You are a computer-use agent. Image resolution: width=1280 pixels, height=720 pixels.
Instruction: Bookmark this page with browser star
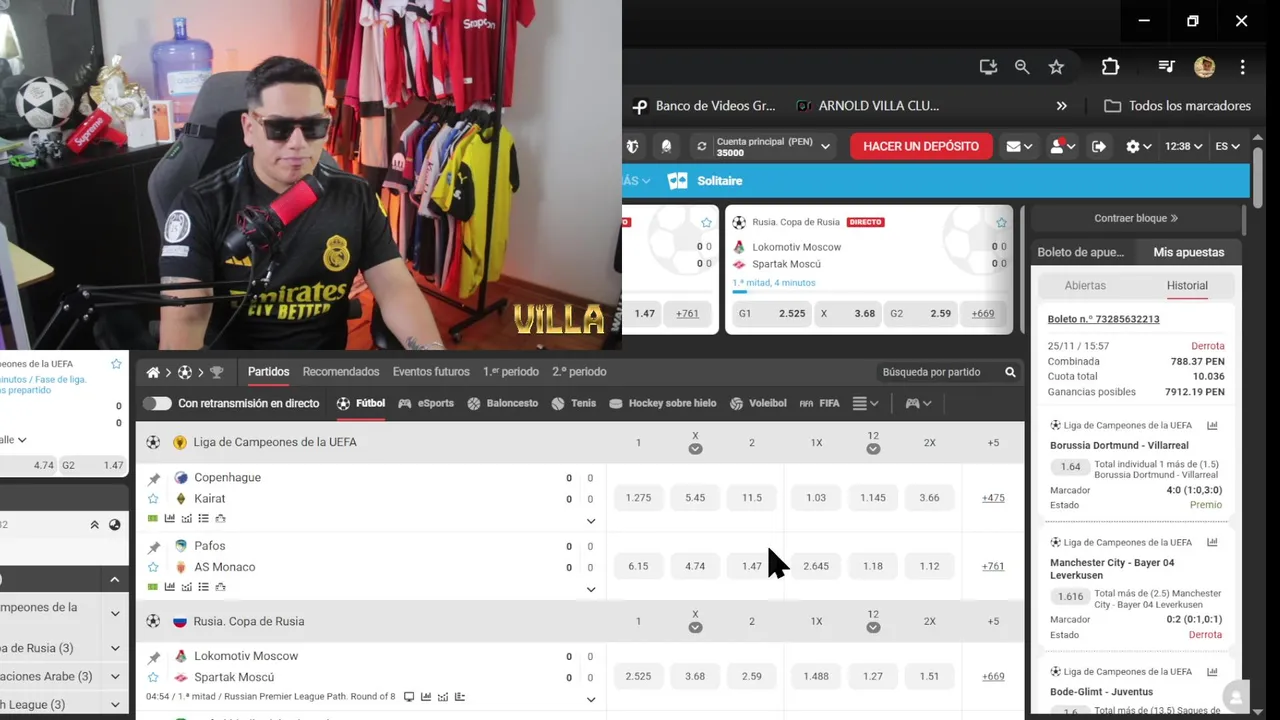click(x=1056, y=67)
